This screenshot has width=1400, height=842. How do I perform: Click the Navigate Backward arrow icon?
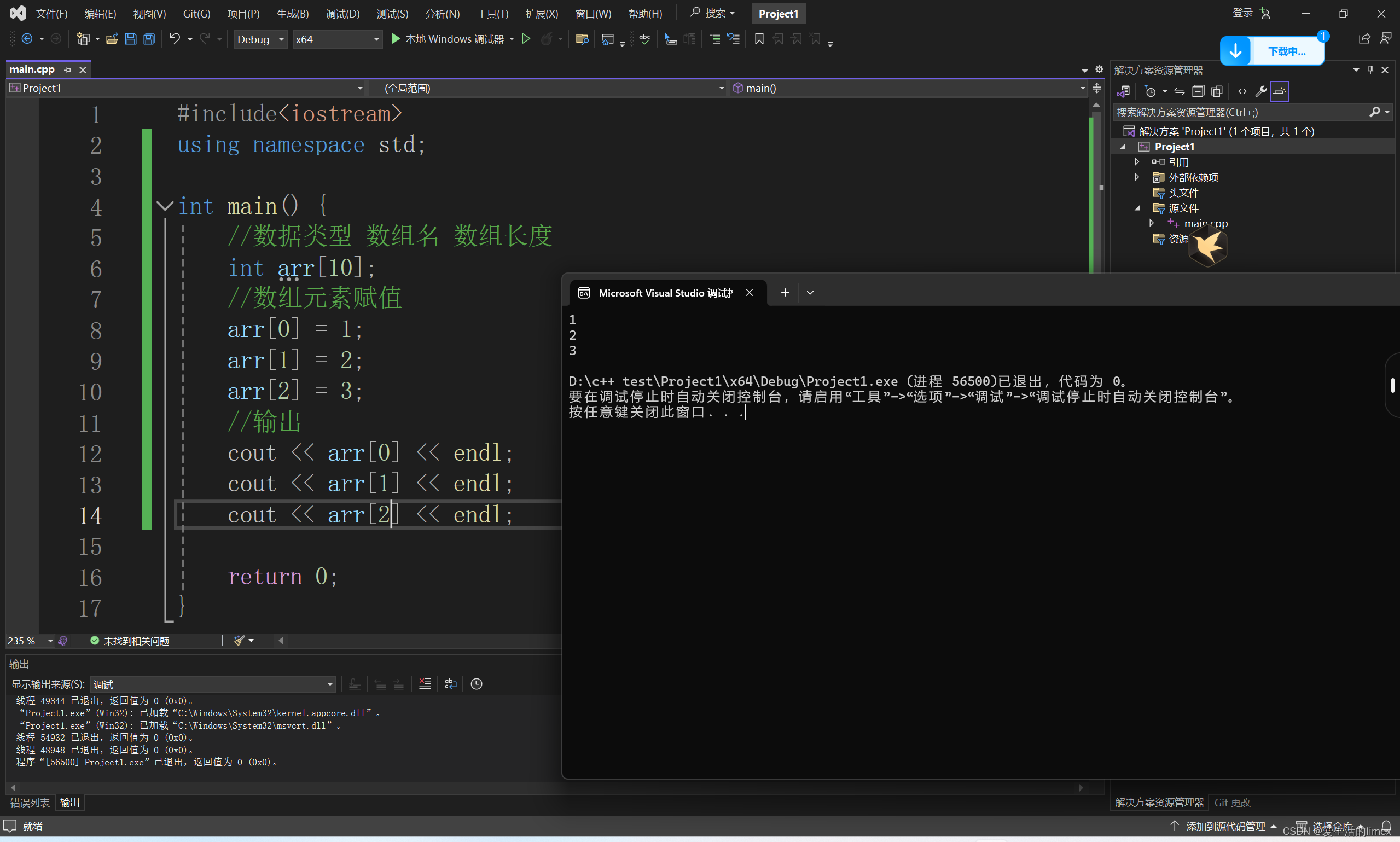click(x=27, y=39)
